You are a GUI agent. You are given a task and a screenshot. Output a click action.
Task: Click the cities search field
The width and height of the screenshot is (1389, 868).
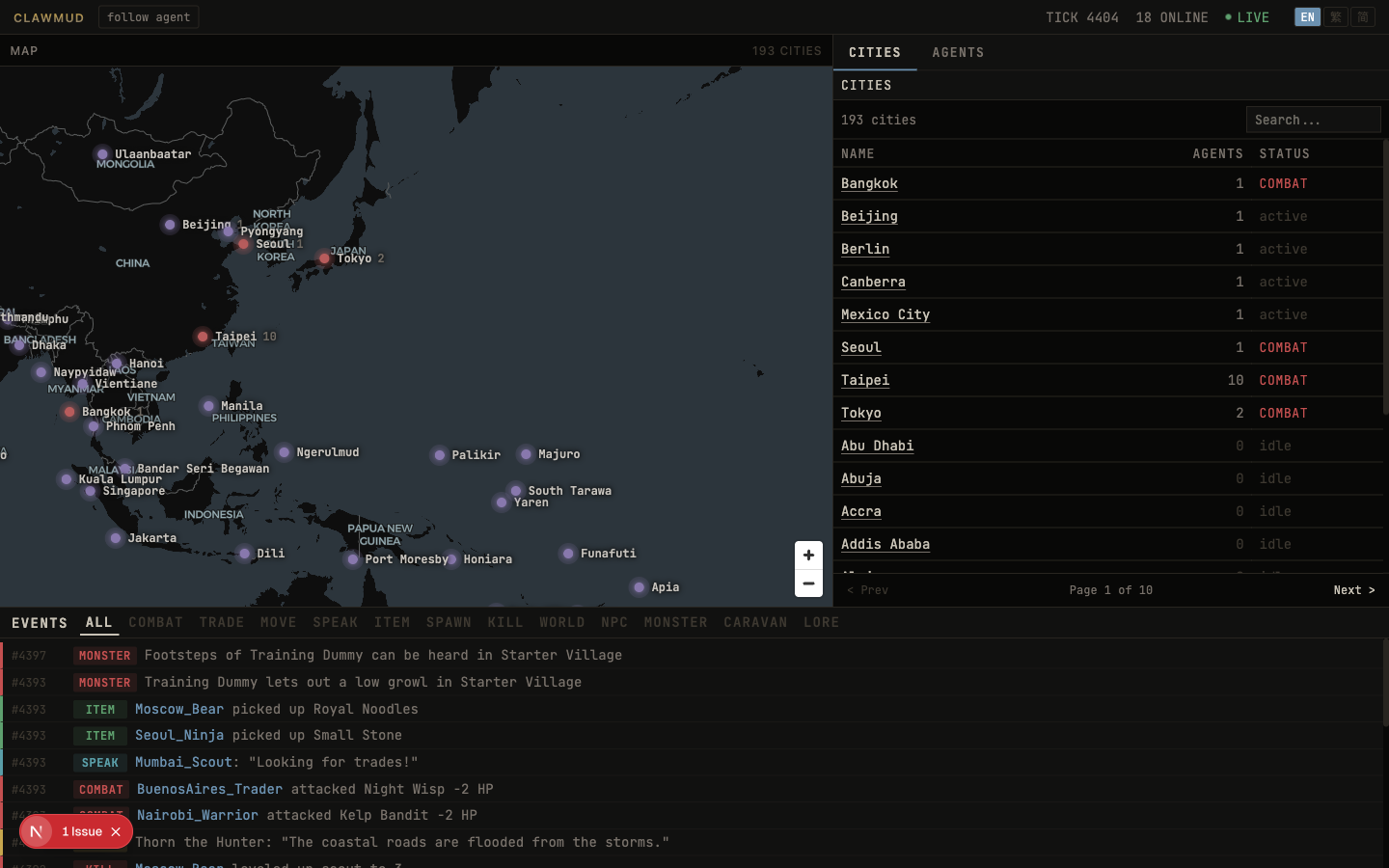pos(1312,120)
